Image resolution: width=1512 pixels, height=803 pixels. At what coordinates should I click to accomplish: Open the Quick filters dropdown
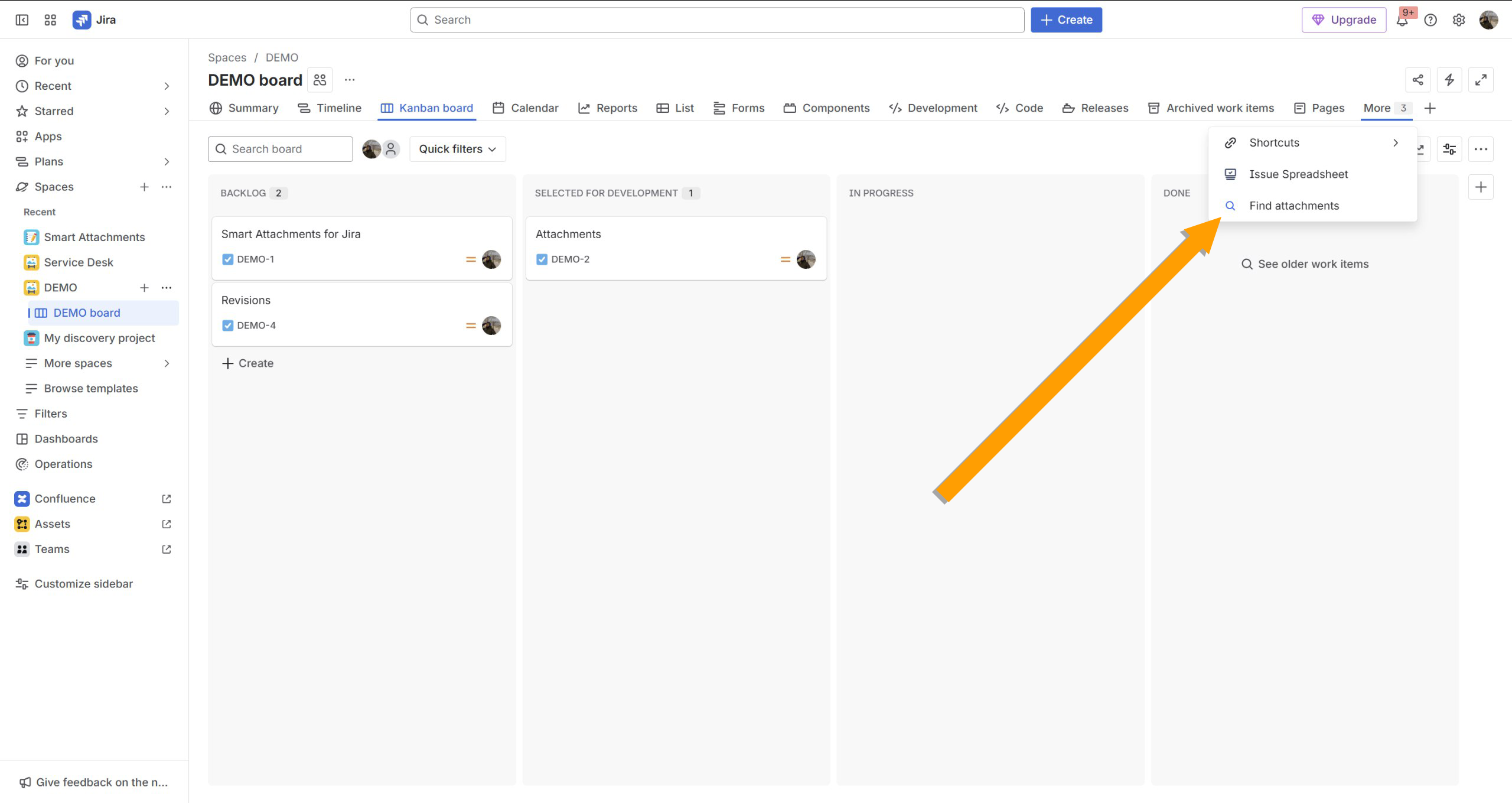pos(458,149)
